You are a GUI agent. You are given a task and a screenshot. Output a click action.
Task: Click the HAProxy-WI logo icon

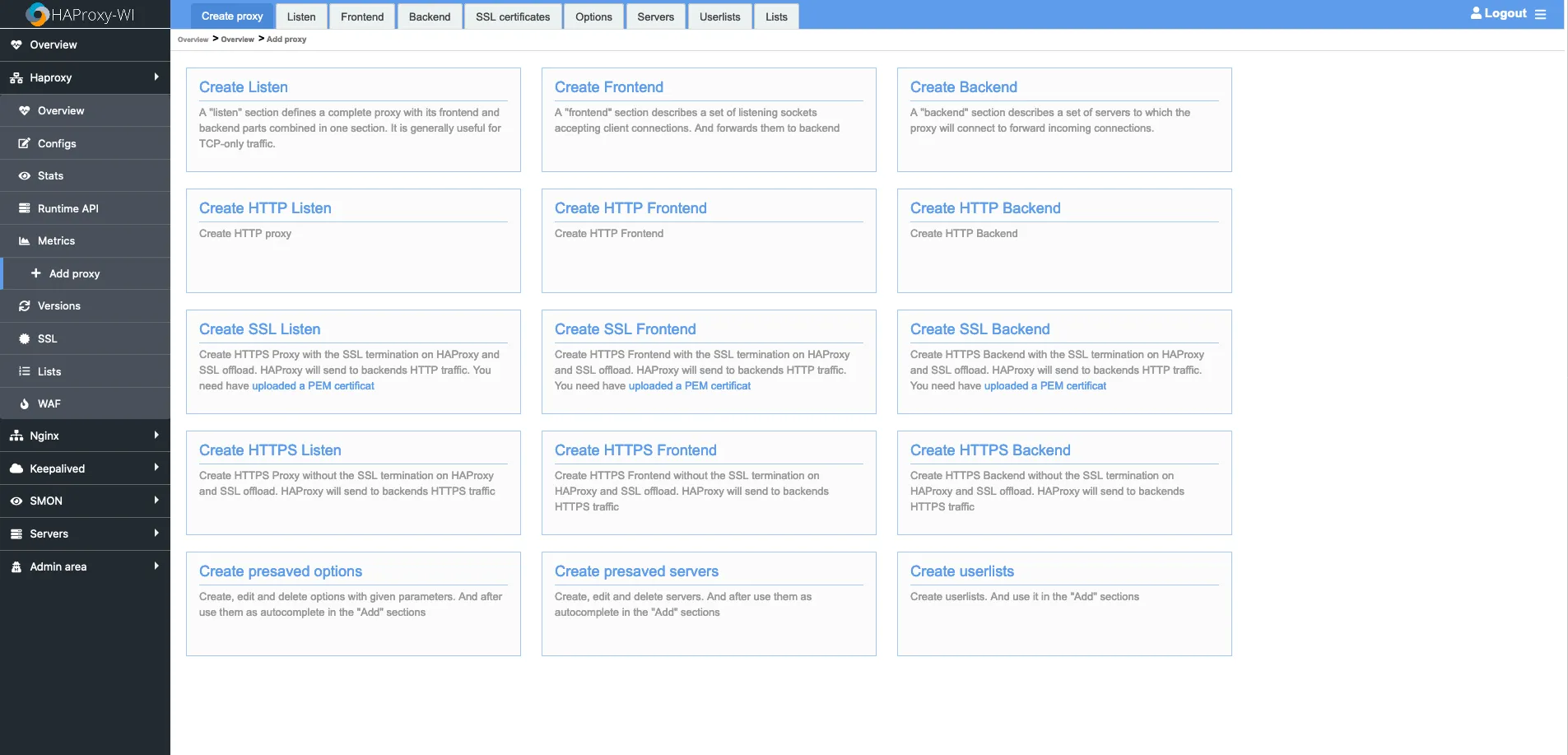click(x=37, y=14)
